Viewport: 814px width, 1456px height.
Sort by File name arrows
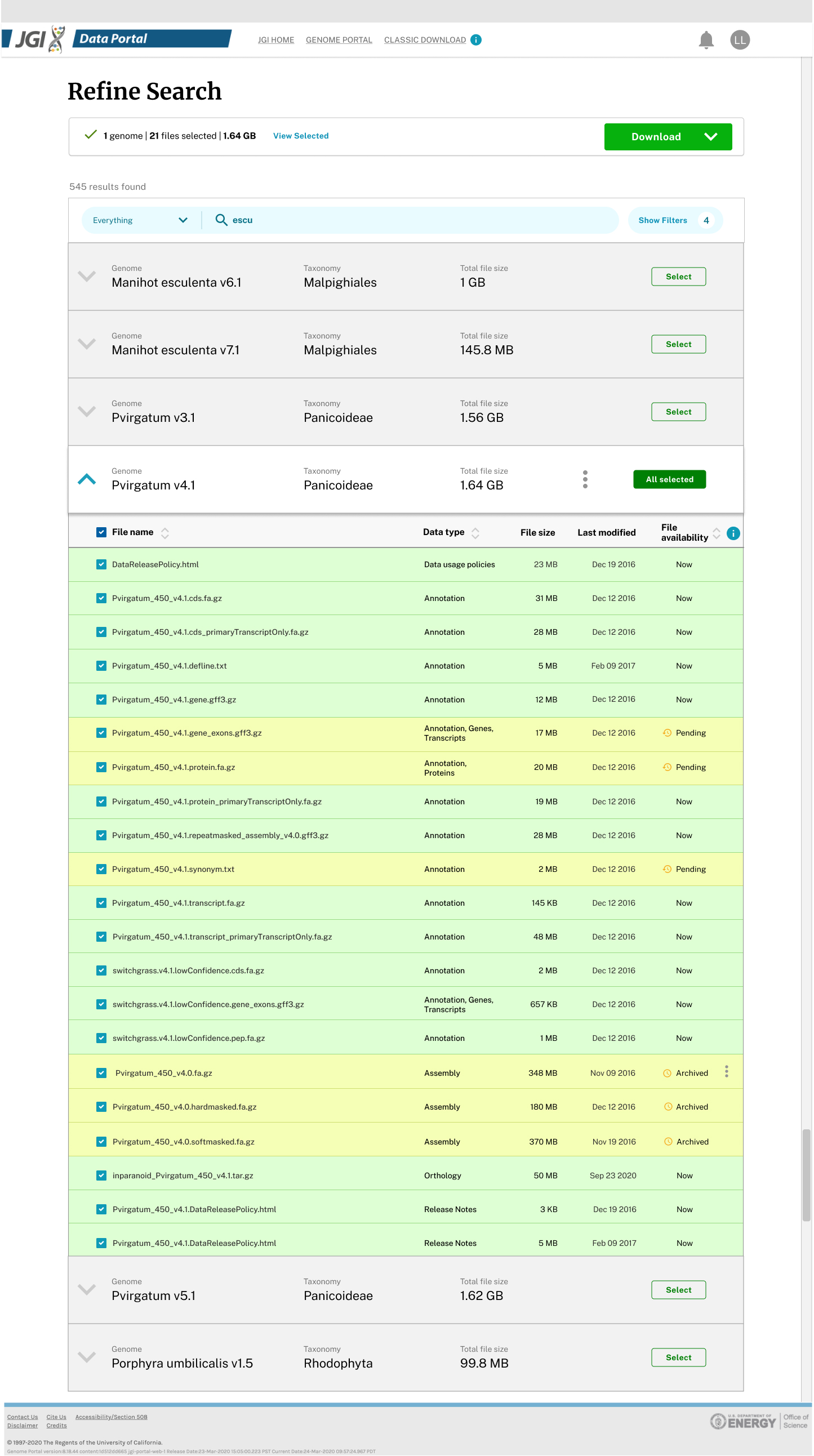pyautogui.click(x=164, y=532)
